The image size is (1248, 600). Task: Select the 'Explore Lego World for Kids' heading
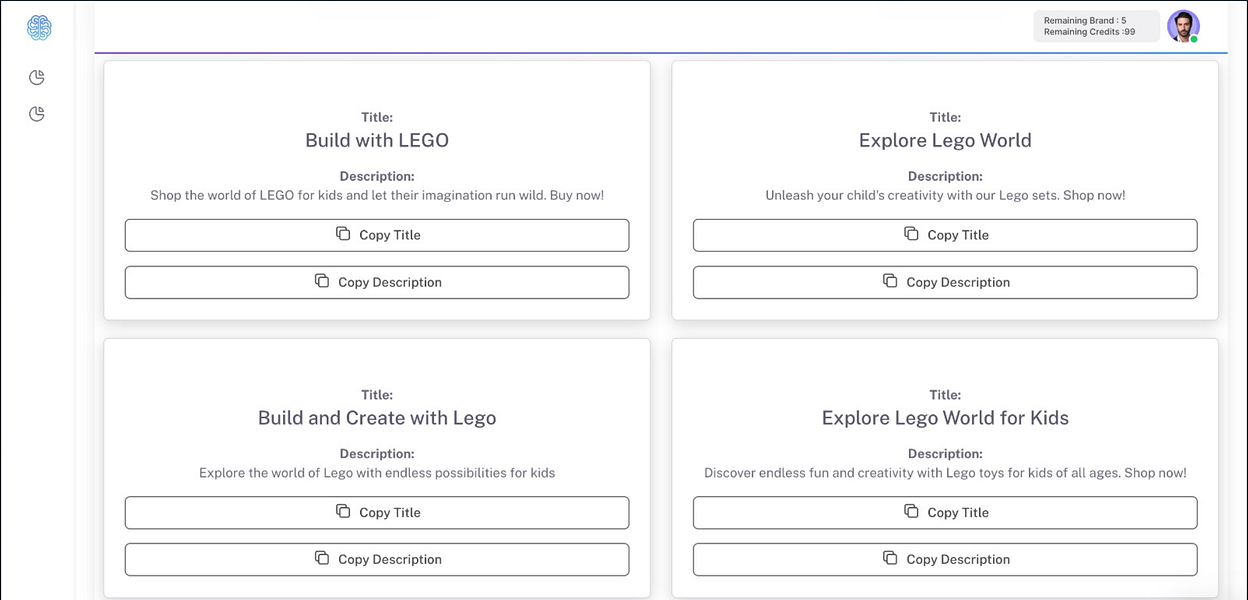click(x=945, y=418)
